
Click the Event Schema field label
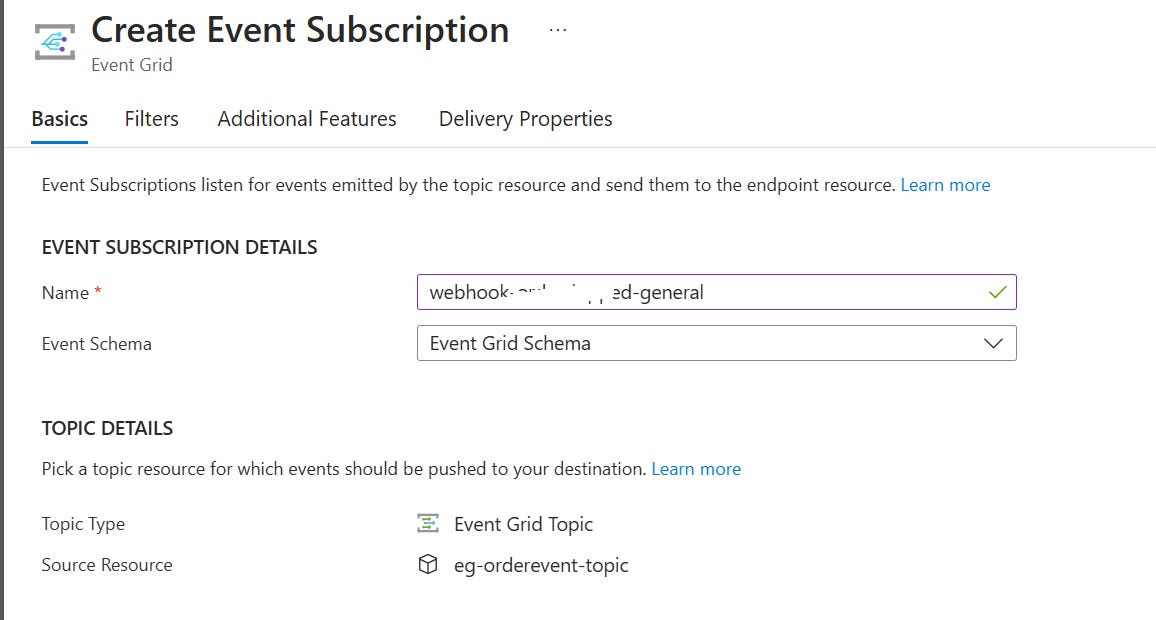click(x=97, y=344)
